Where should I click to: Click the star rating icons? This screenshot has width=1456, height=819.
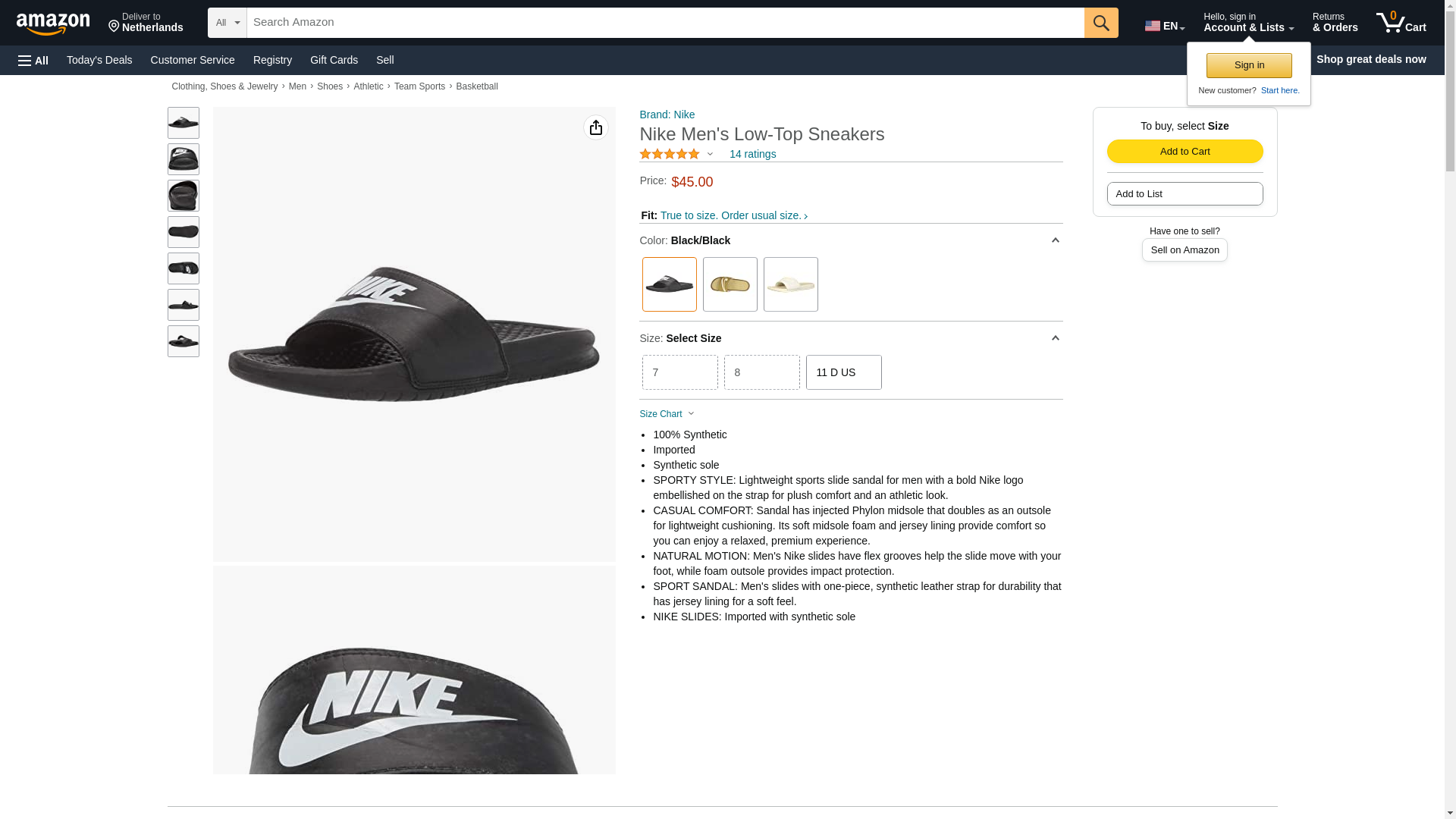(x=670, y=154)
